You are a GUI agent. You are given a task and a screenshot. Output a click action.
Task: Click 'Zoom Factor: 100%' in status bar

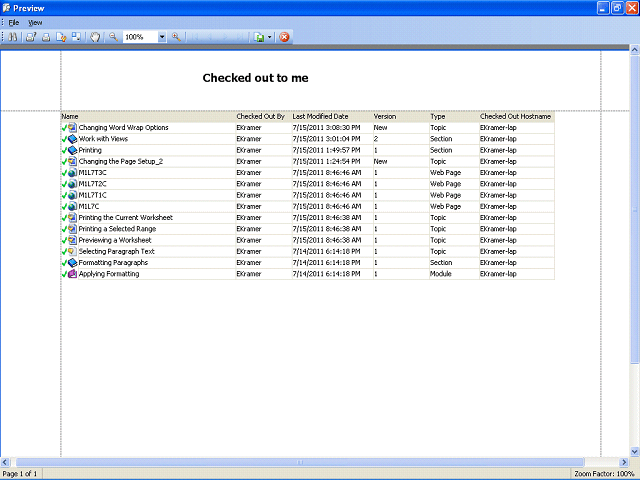604,474
